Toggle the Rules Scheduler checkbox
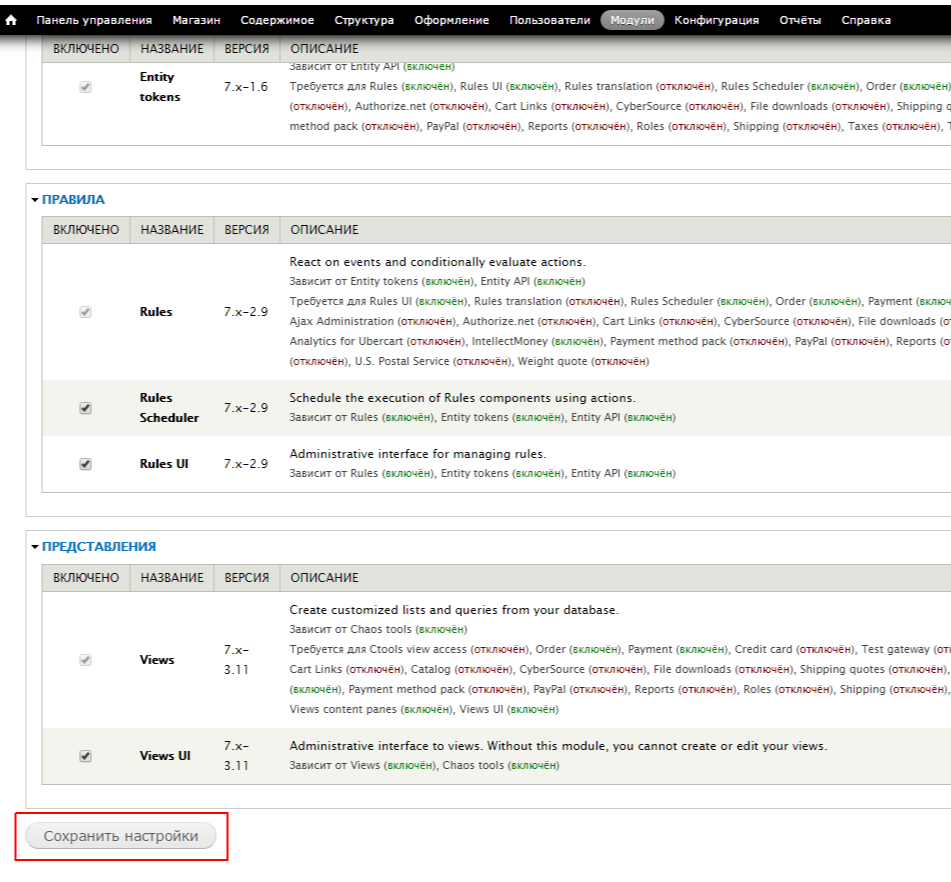Screen dimensions: 951x882 click(x=85, y=408)
